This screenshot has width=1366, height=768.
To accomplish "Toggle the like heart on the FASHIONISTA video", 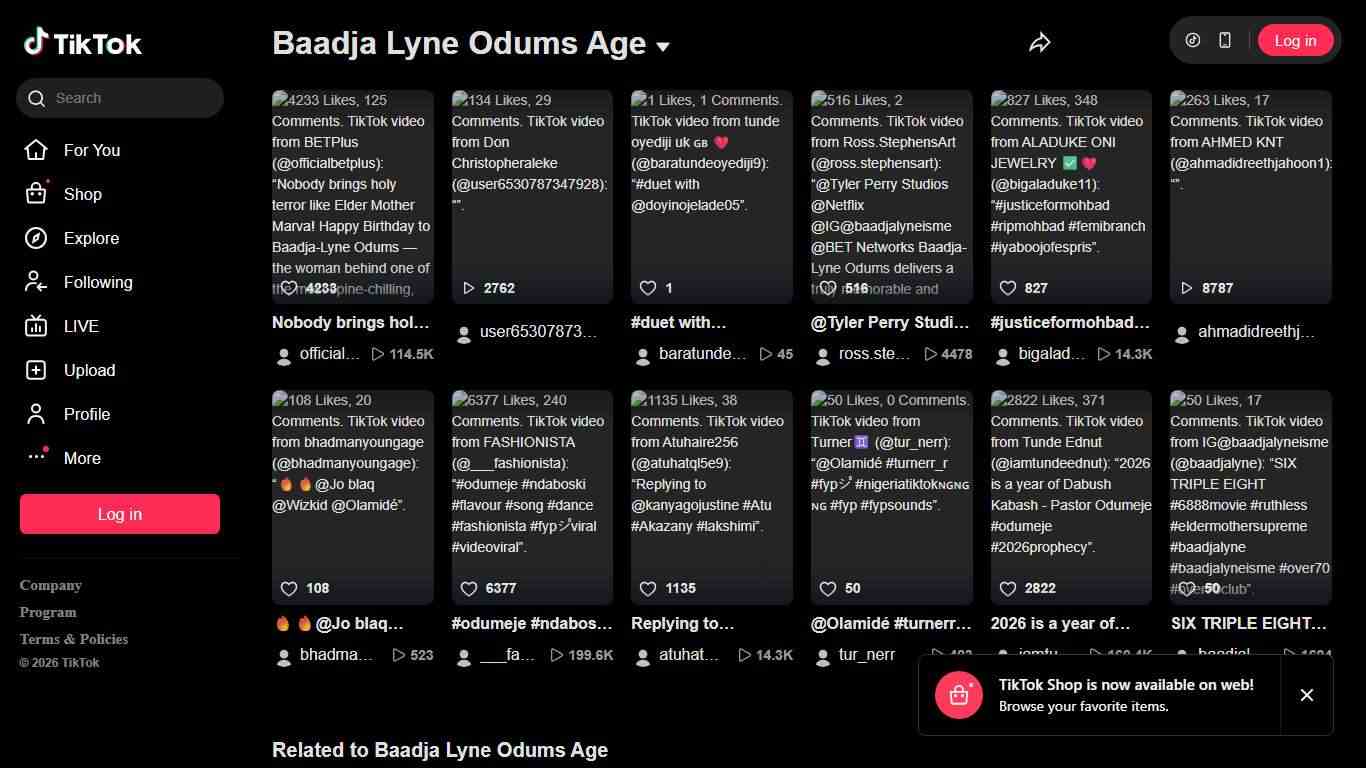I will 469,588.
